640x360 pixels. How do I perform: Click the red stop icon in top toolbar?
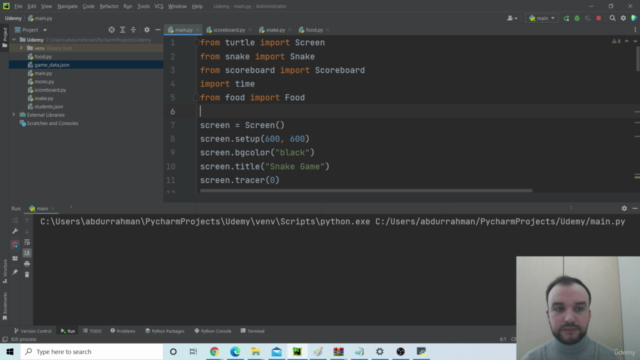point(598,18)
